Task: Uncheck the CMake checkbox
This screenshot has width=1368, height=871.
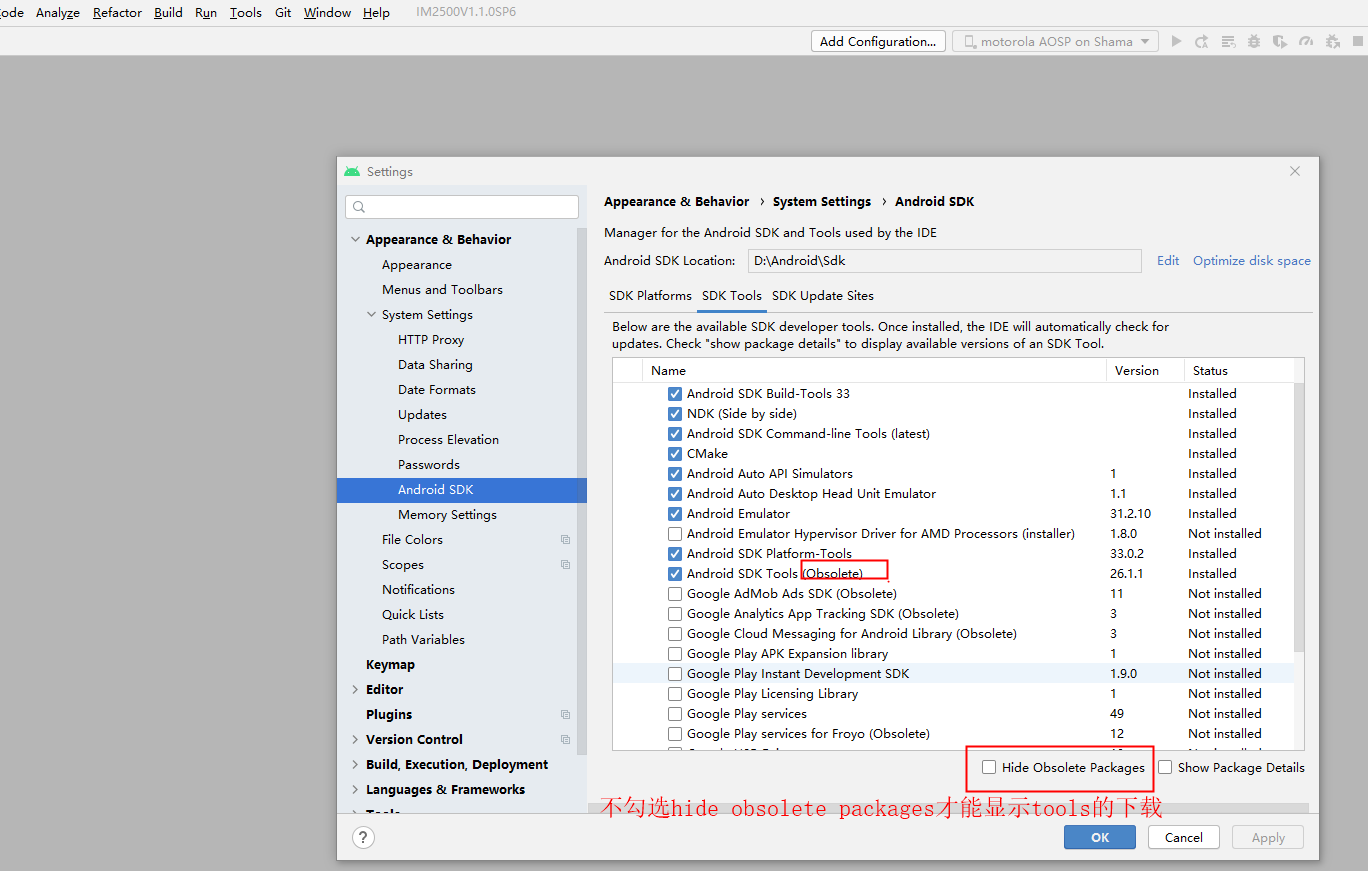Action: 675,454
